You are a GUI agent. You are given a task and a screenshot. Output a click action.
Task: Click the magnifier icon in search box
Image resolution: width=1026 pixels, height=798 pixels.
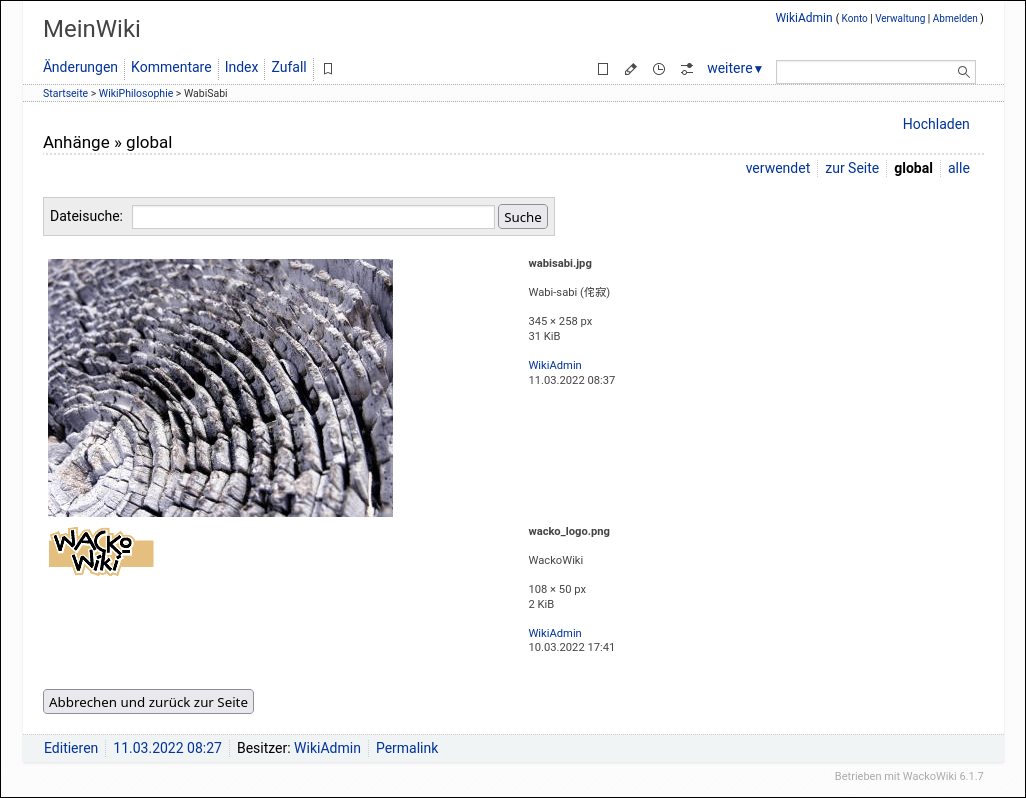(962, 71)
